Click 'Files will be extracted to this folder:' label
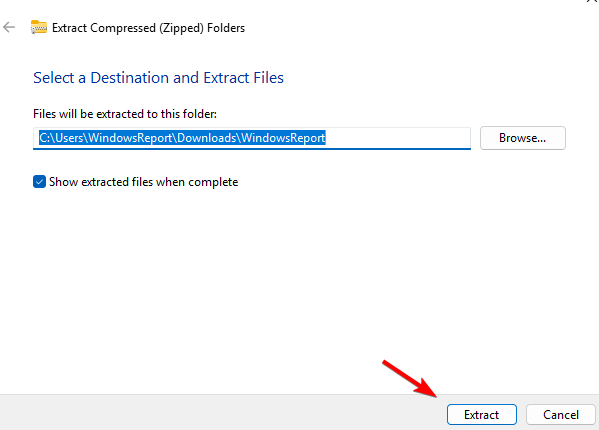The width and height of the screenshot is (599, 430). tap(125, 114)
